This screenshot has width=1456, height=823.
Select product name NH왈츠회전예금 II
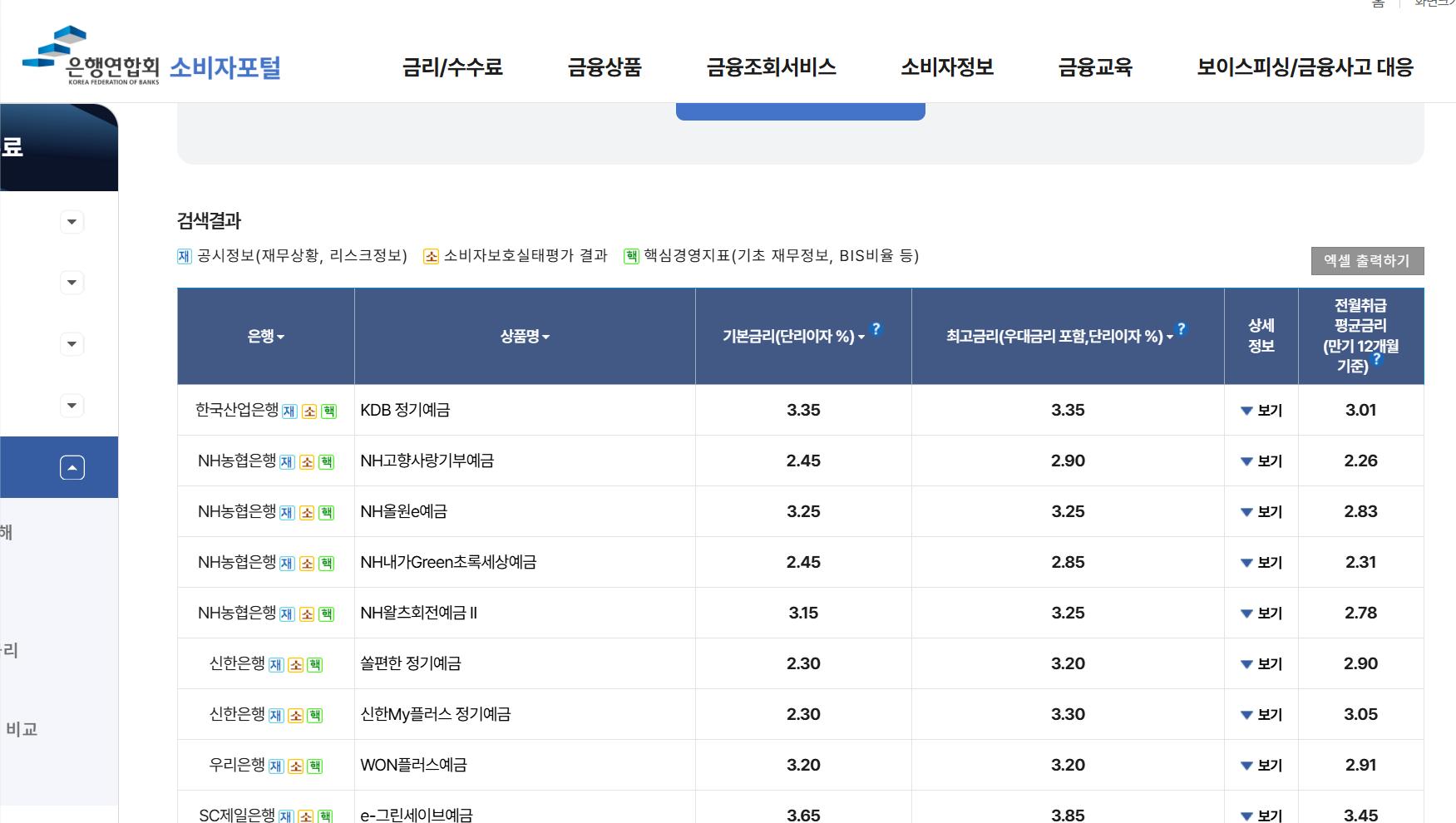click(x=418, y=613)
